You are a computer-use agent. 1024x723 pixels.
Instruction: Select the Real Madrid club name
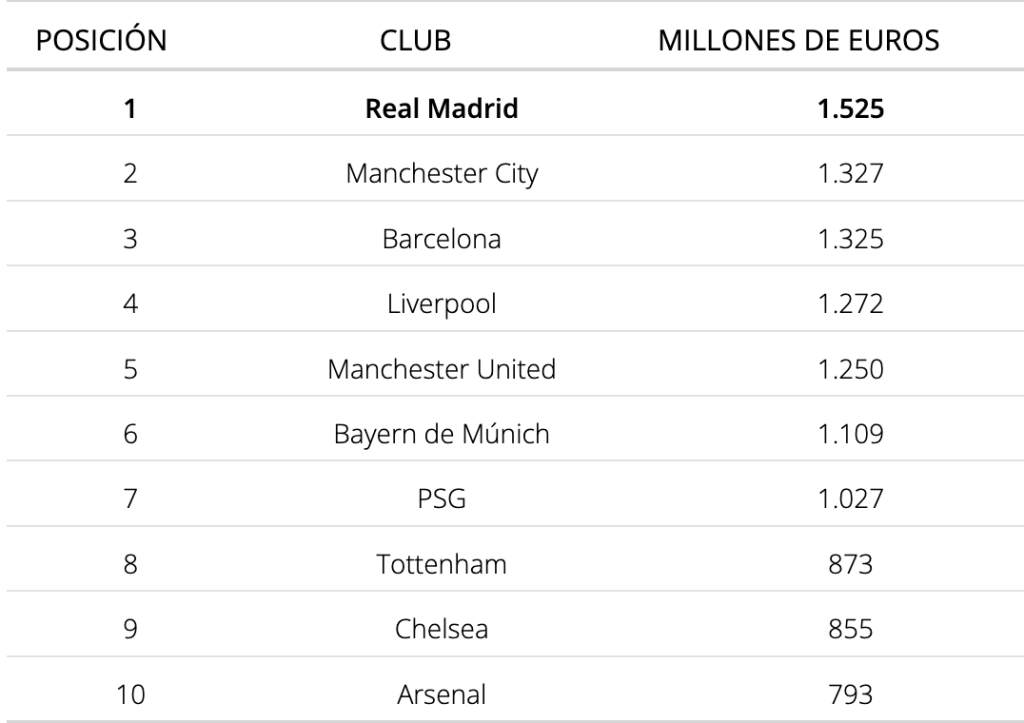(x=441, y=108)
